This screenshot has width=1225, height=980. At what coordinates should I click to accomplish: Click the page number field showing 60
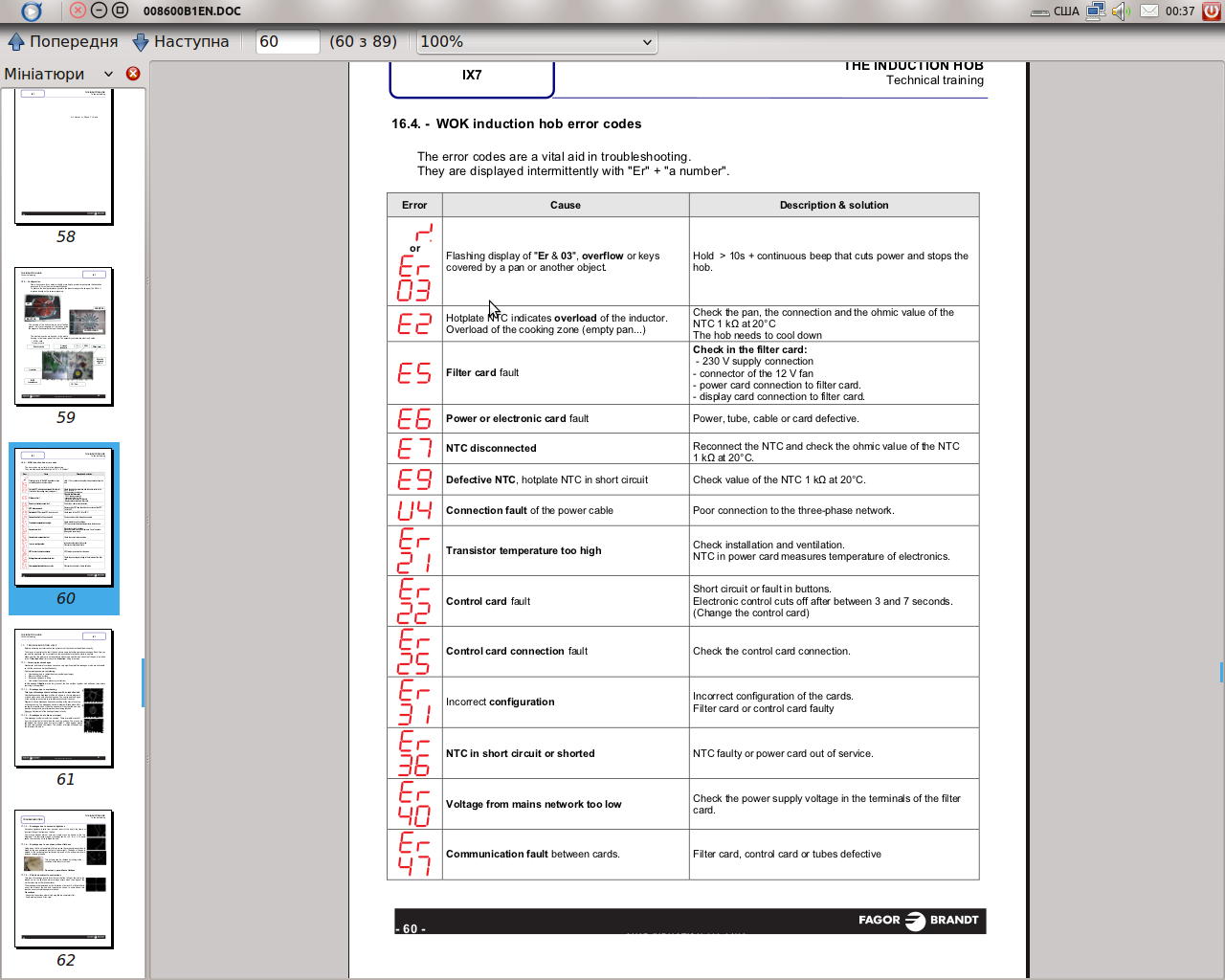(287, 41)
